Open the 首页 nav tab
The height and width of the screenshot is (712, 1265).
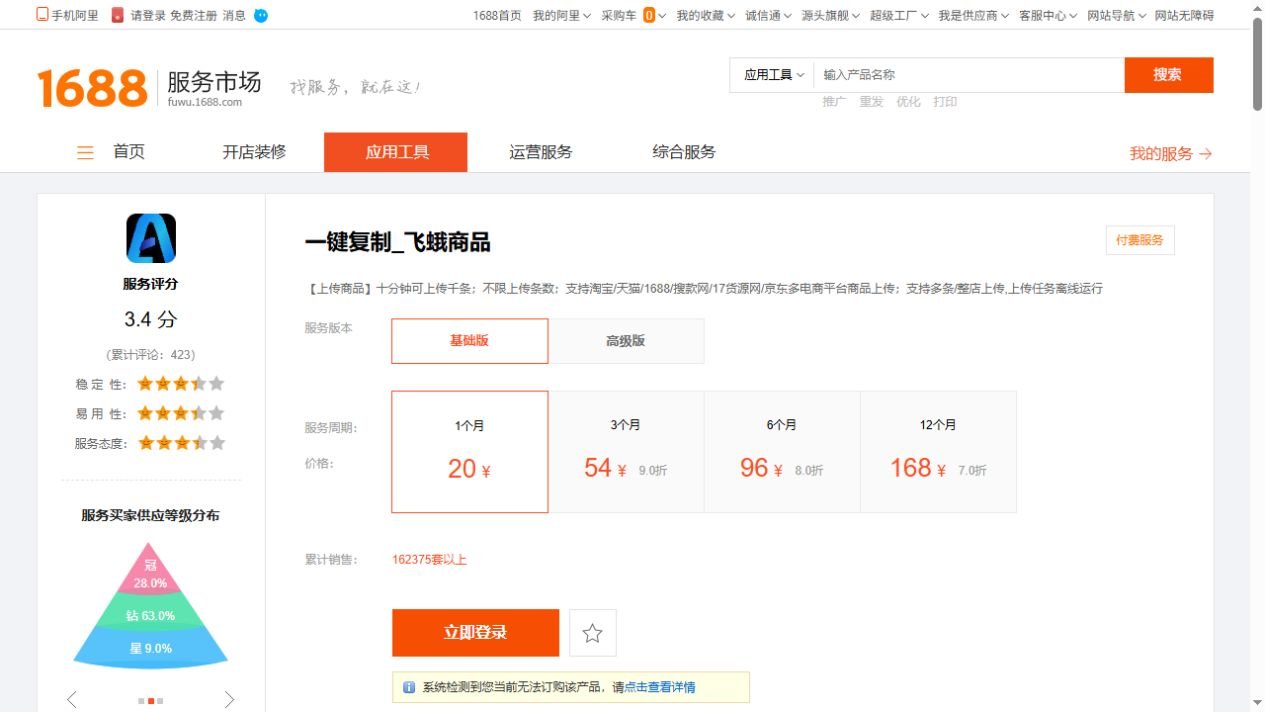[129, 152]
